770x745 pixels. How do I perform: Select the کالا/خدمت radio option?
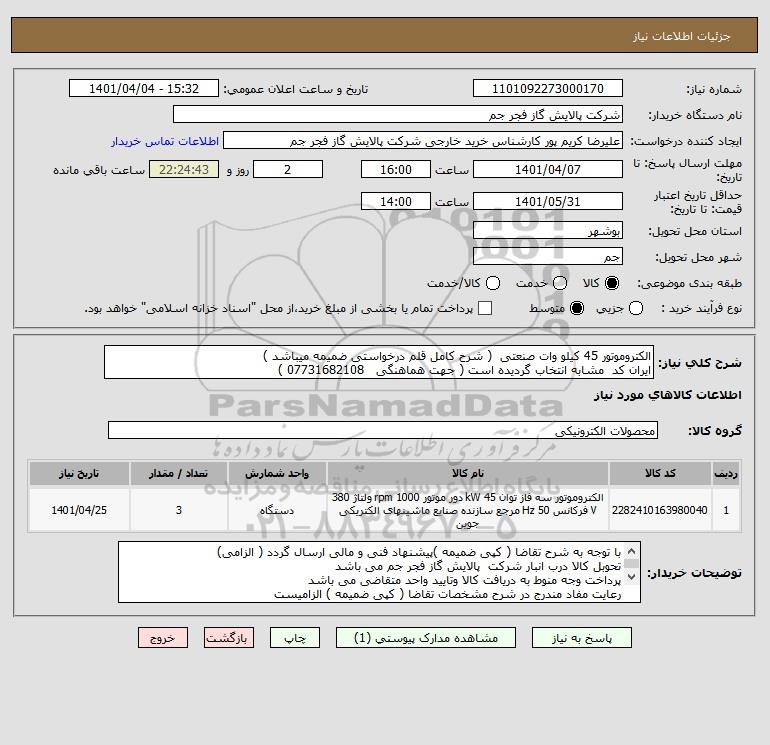pos(493,283)
